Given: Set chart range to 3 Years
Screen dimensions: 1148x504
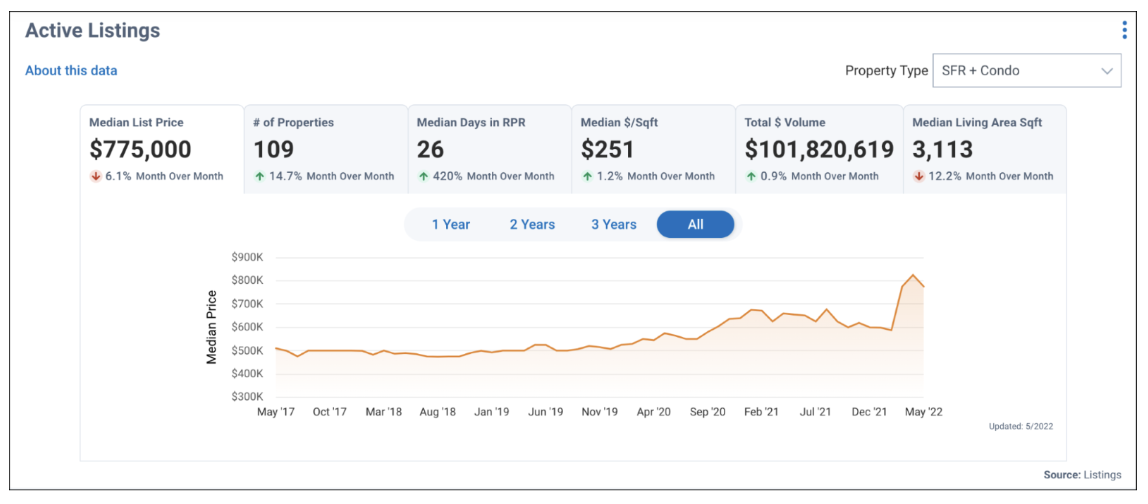Looking at the screenshot, I should click(614, 225).
